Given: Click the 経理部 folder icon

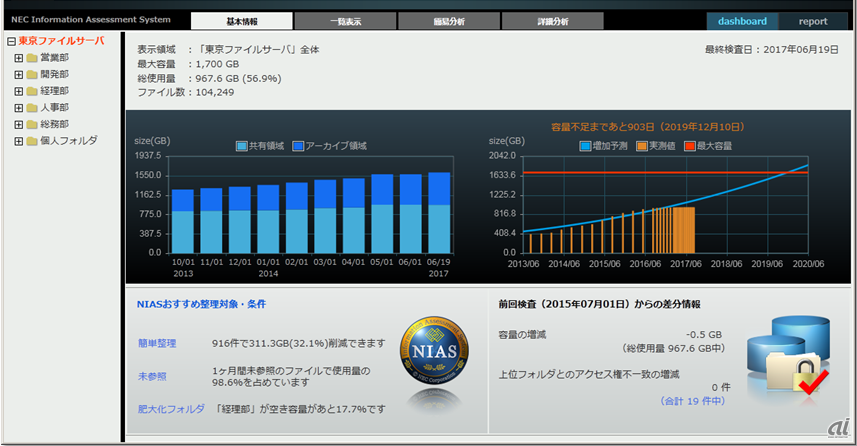Looking at the screenshot, I should tap(32, 91).
